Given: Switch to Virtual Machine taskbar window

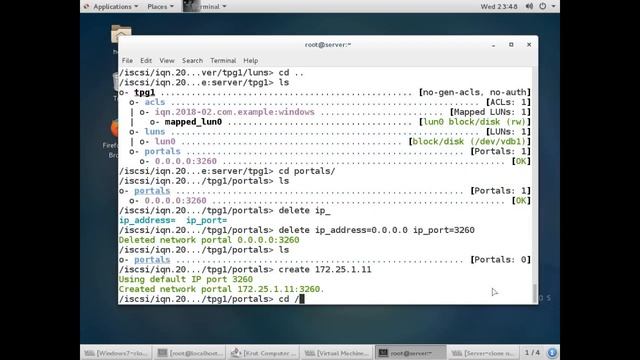Looking at the screenshot, I should coord(337,353).
